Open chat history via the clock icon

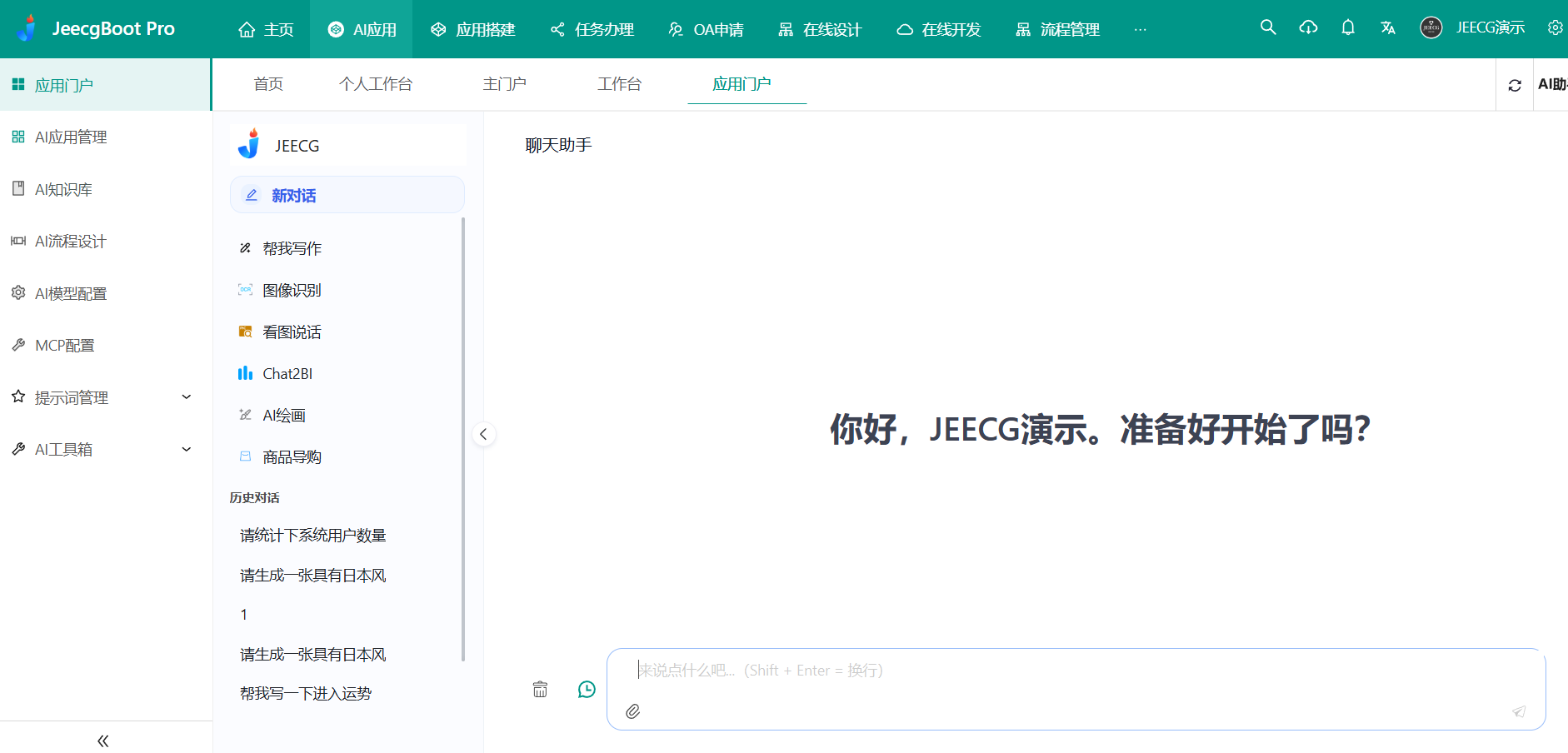(586, 689)
